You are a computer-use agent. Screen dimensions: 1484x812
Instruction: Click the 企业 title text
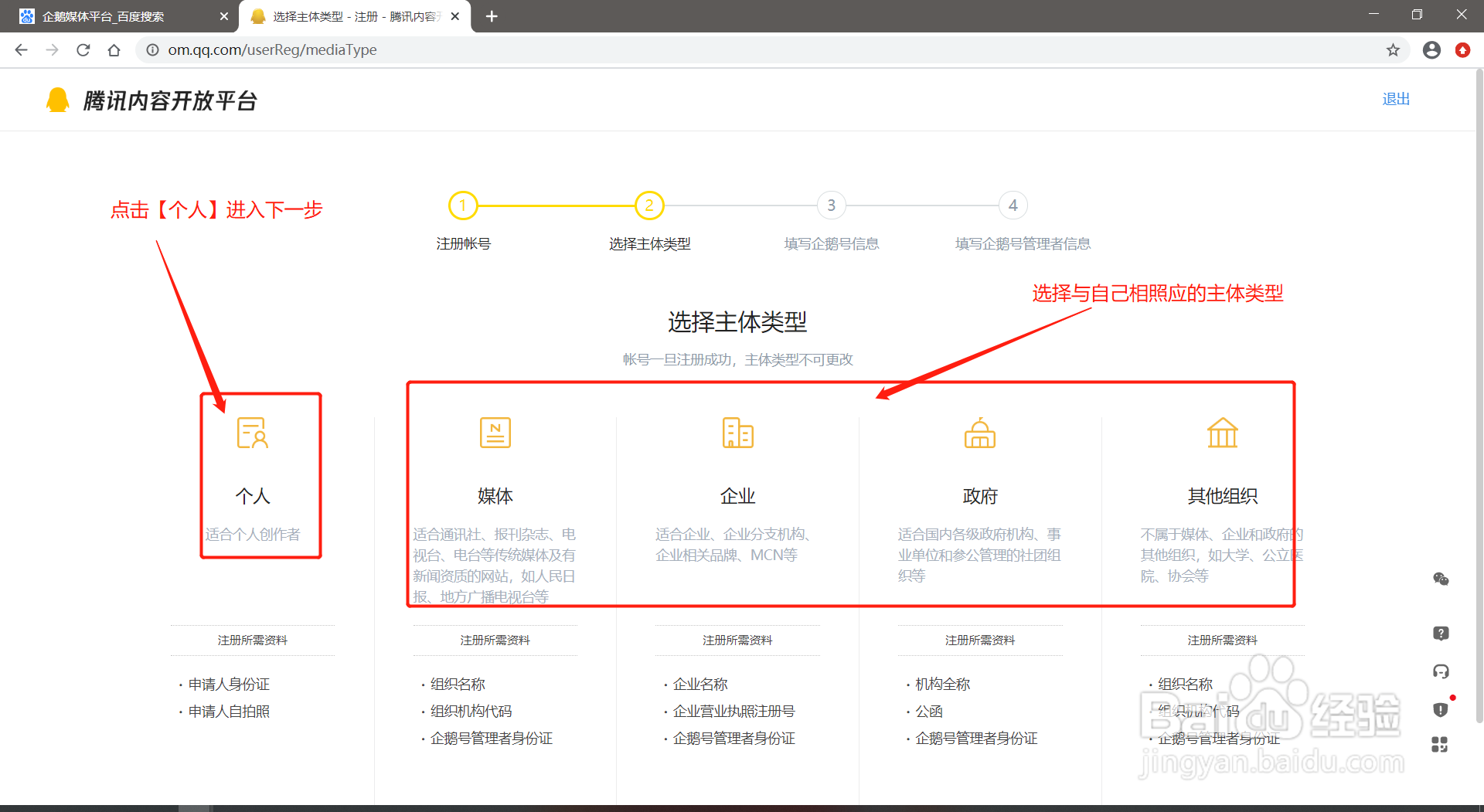pos(737,496)
